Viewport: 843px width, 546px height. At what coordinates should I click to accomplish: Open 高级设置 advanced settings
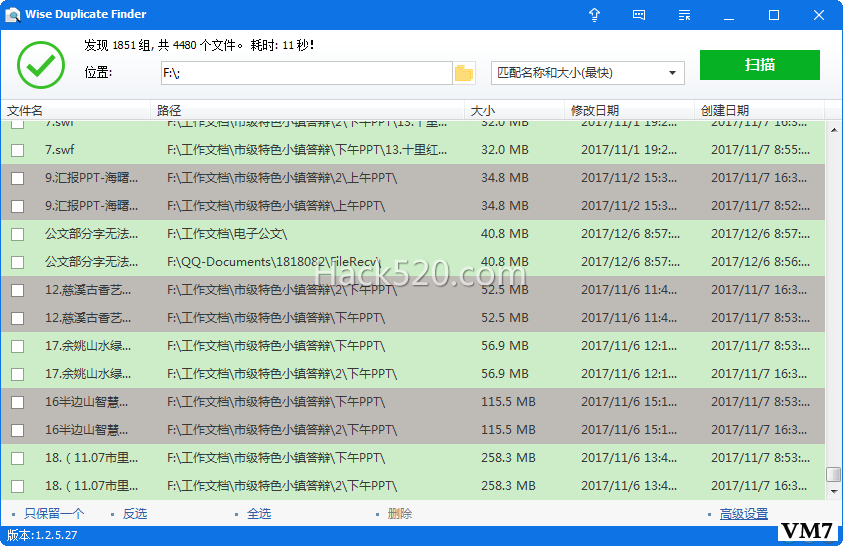coord(744,514)
